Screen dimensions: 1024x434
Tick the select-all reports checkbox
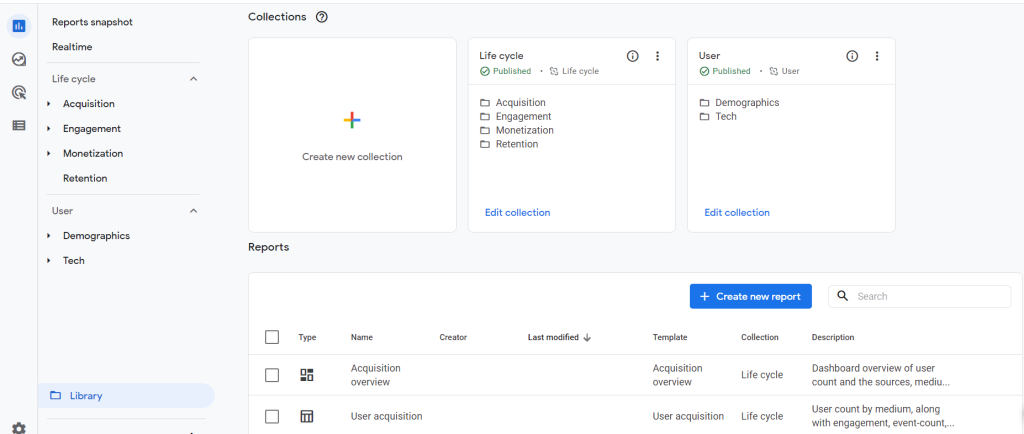(x=272, y=337)
